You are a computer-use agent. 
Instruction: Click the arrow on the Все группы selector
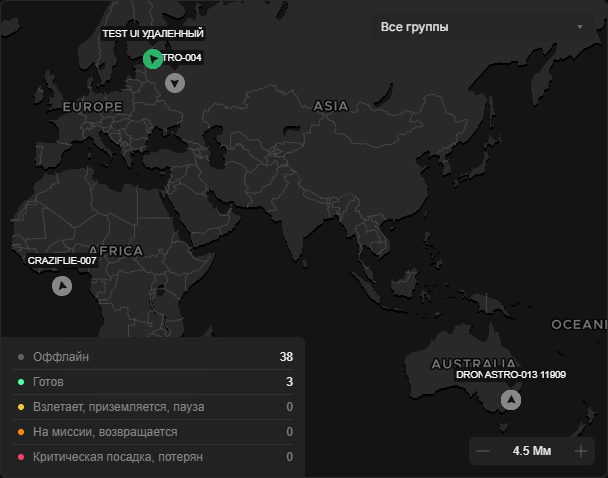580,27
